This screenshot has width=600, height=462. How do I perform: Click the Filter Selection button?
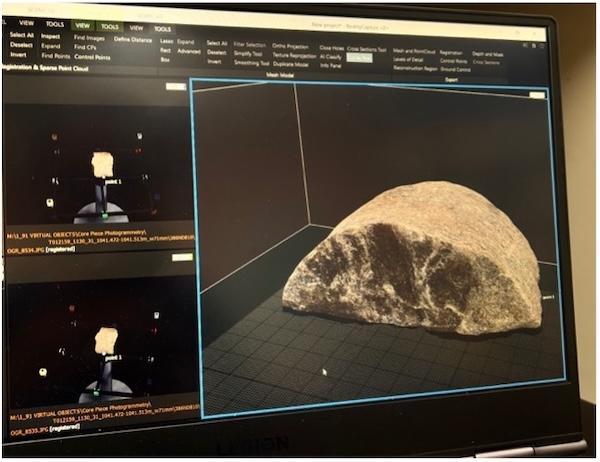249,45
